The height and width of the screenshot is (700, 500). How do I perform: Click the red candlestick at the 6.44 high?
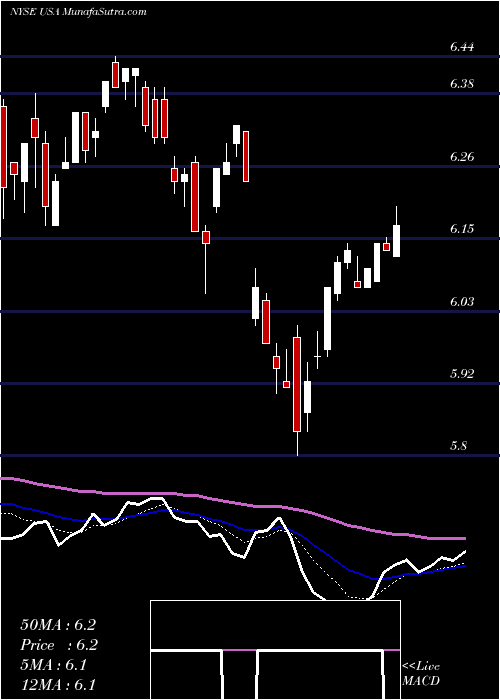pos(116,73)
